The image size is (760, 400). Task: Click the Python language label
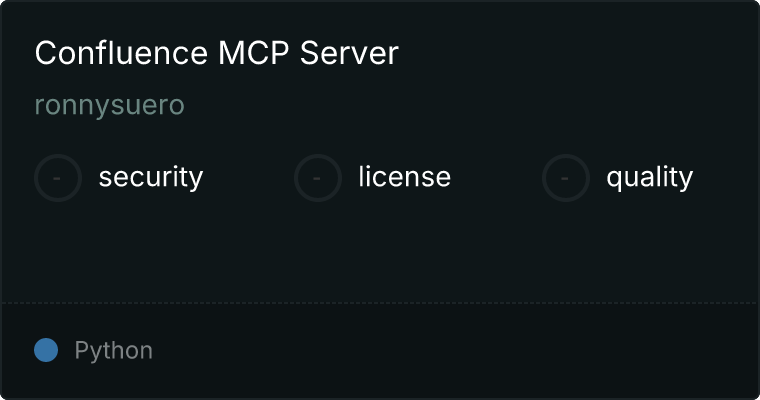coord(114,351)
